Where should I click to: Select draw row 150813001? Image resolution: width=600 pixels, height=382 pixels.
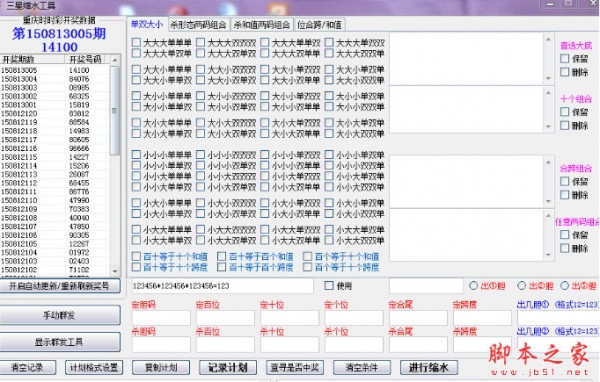[54, 105]
